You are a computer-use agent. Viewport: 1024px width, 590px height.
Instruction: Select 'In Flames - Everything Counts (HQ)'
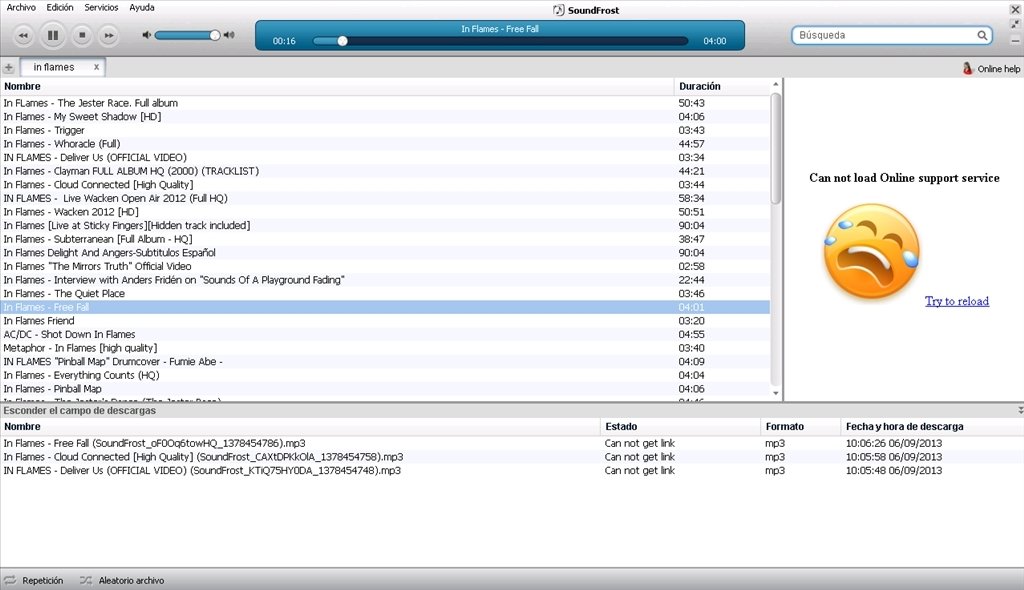(x=385, y=375)
